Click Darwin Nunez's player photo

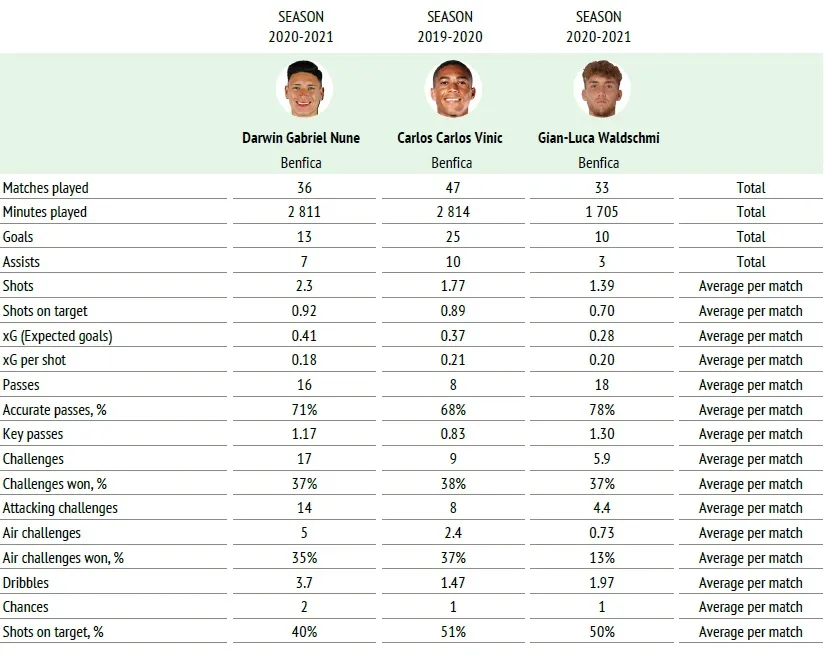coord(303,89)
